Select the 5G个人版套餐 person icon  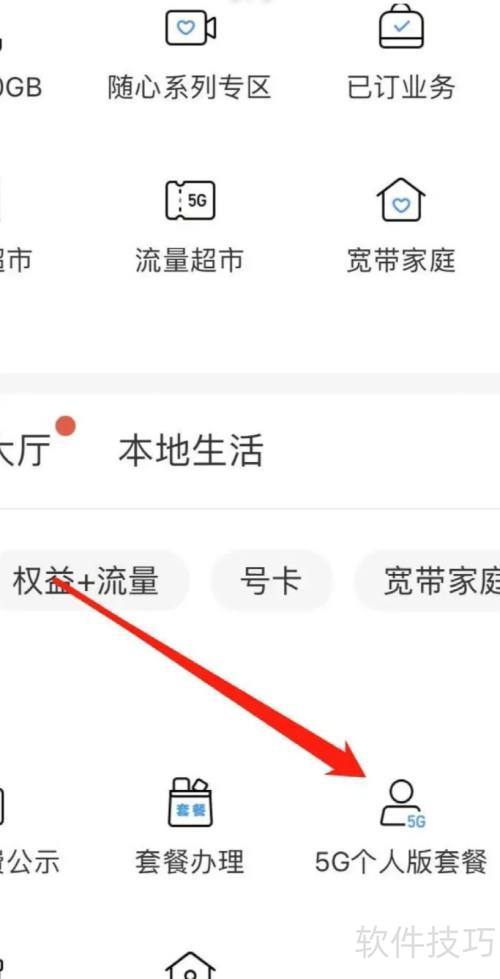pyautogui.click(x=403, y=804)
